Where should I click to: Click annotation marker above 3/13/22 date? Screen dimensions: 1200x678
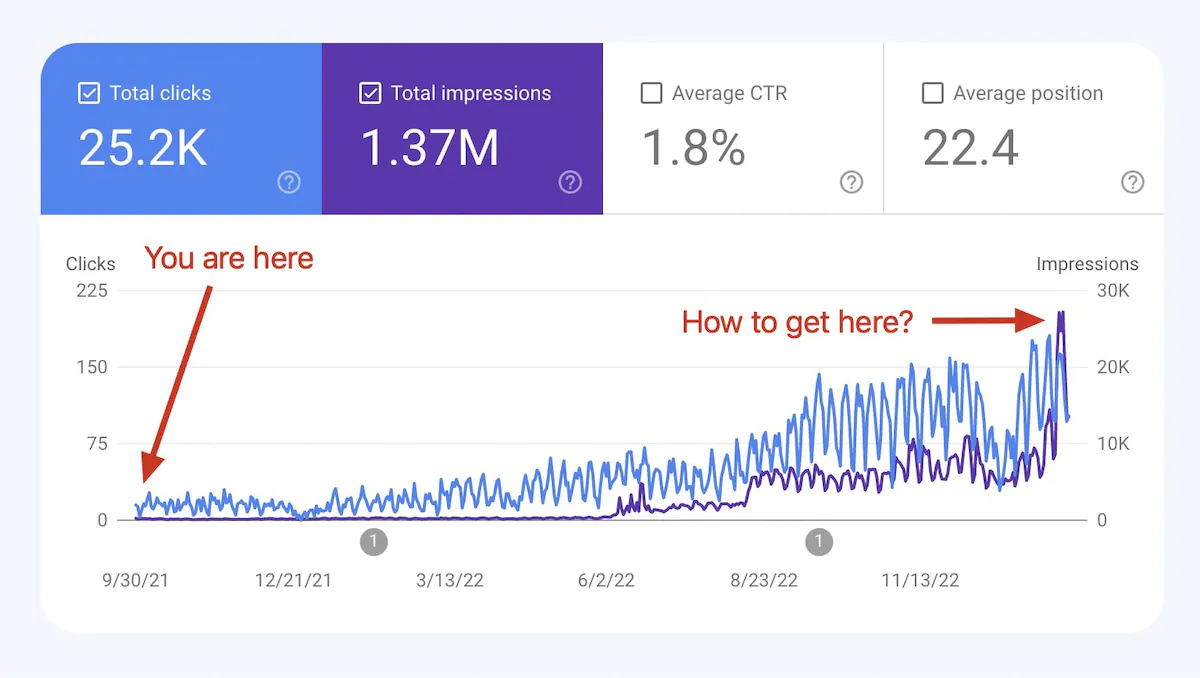pyautogui.click(x=373, y=542)
